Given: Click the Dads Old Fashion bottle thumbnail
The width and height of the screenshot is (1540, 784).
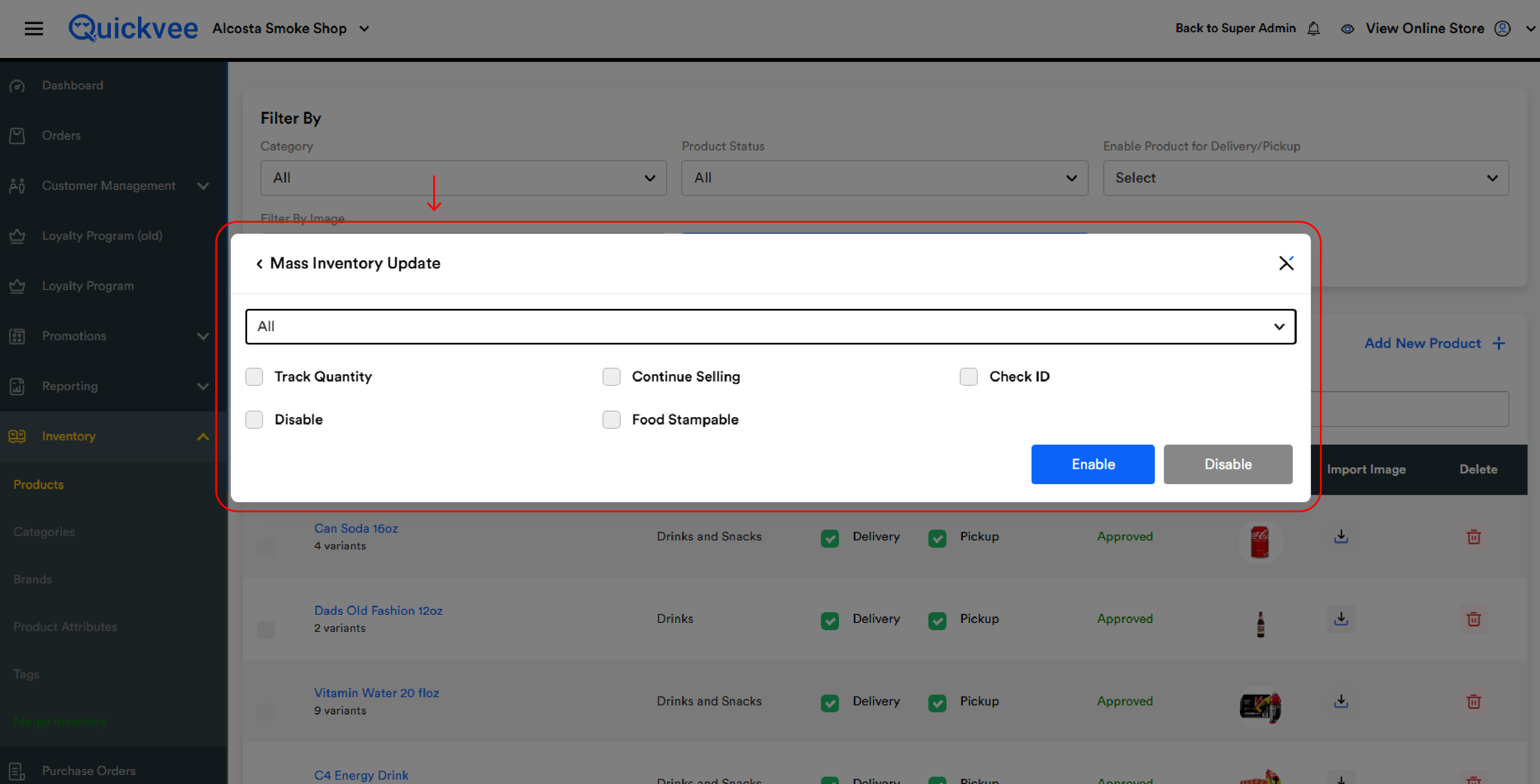Looking at the screenshot, I should pyautogui.click(x=1260, y=625).
